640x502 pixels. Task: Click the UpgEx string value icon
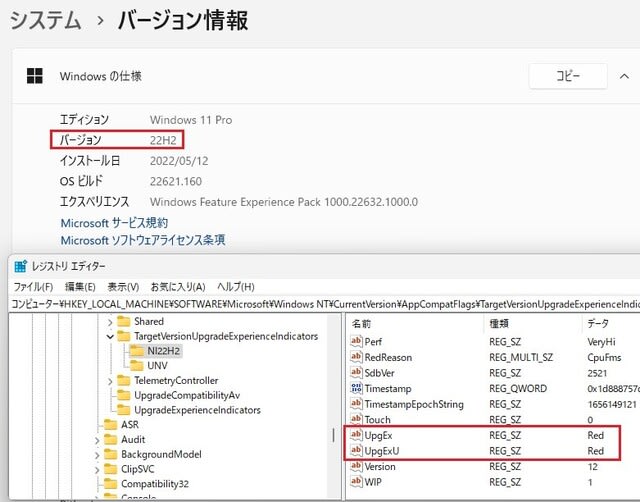[x=356, y=435]
